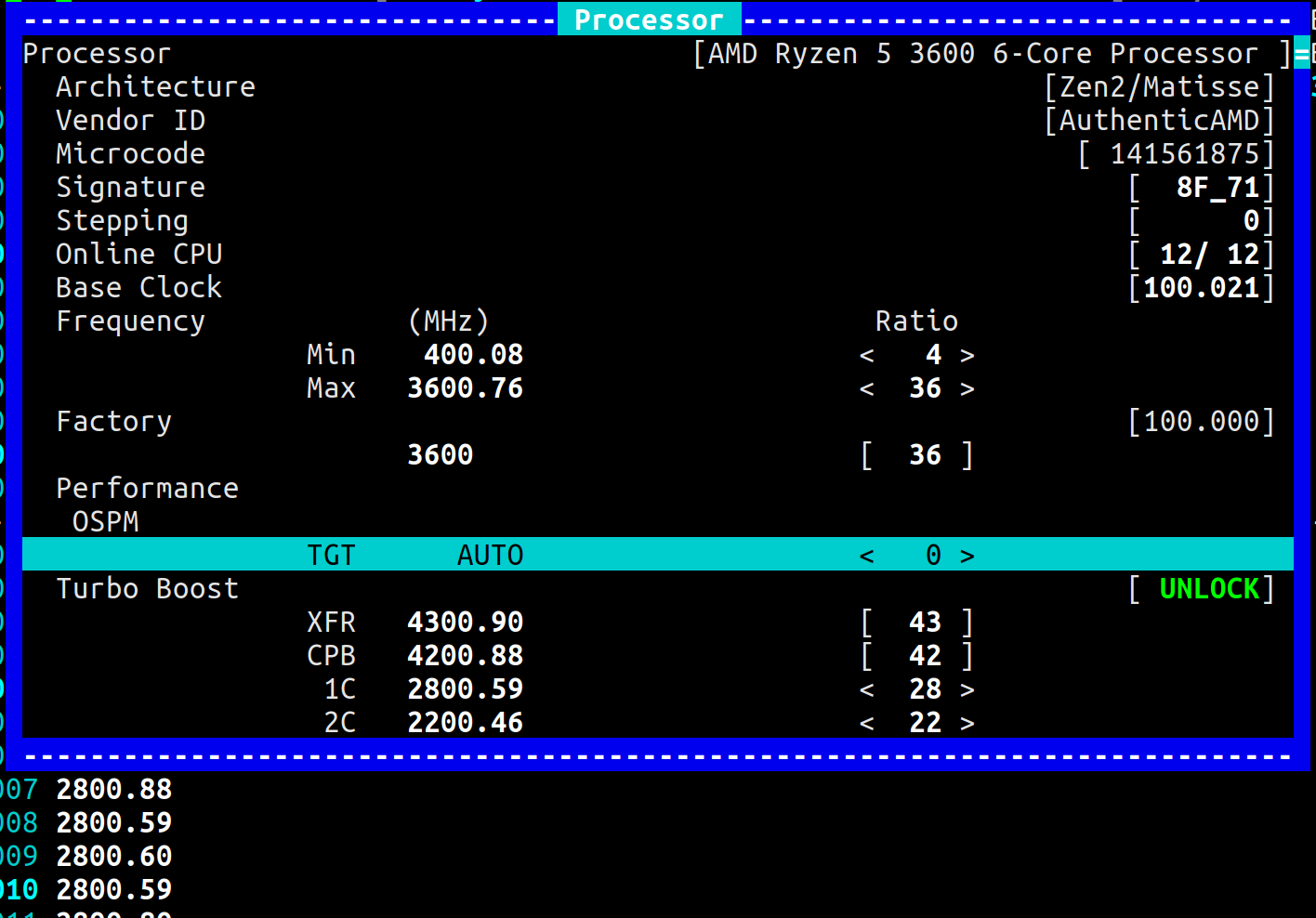Click core 010 frequency 2800.59
Screen dimensions: 1316x918
113,890
